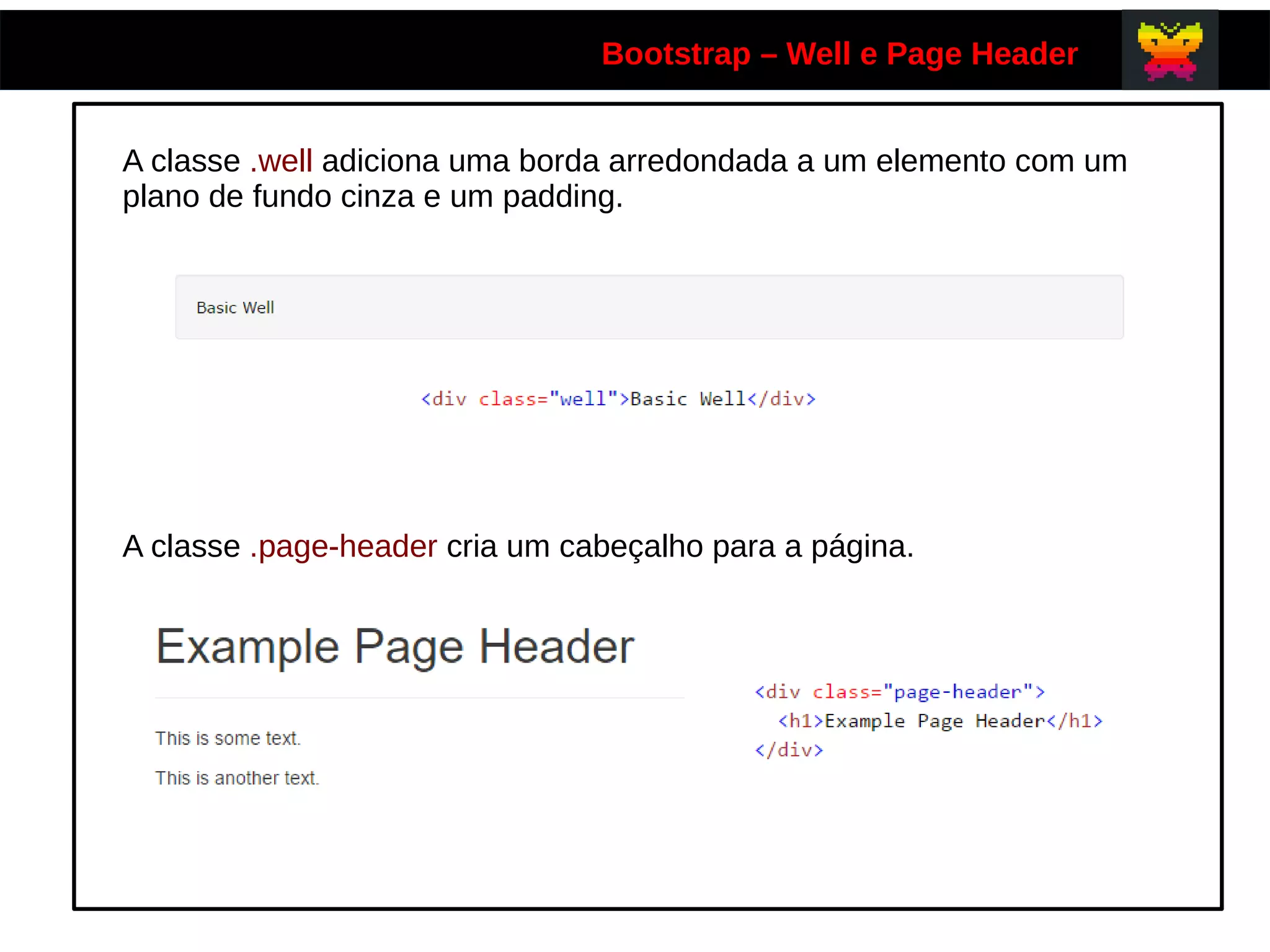The width and height of the screenshot is (1270, 952).
Task: Click the h1 Example Page Header code line
Action: [x=940, y=721]
